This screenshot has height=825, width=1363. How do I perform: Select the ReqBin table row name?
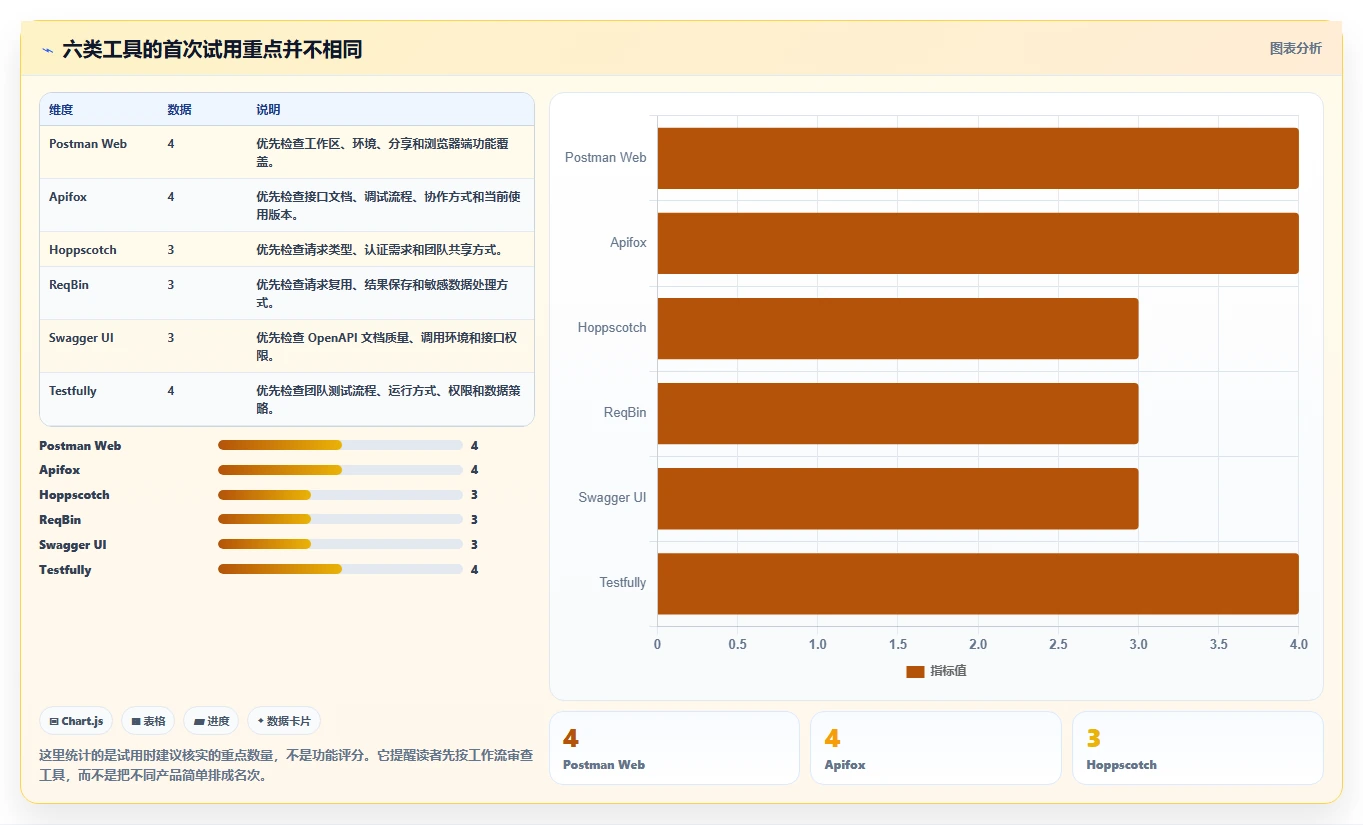click(x=69, y=285)
